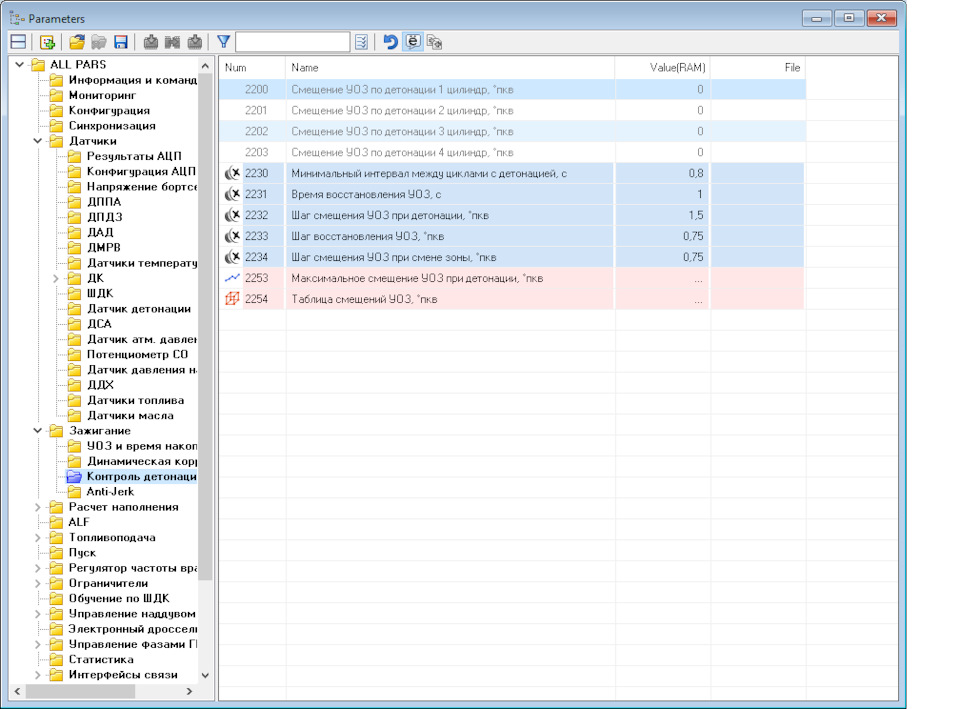
Task: Click the split panel layout icon
Action: point(18,42)
